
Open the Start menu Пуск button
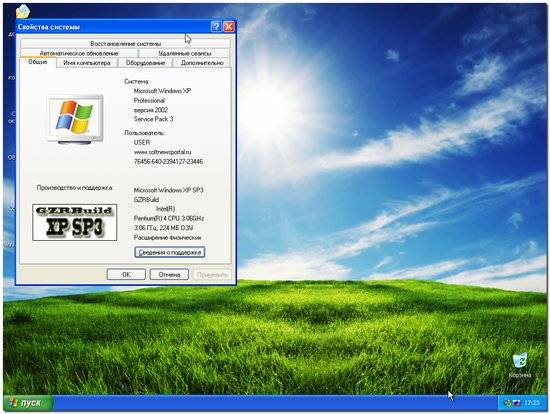coord(28,403)
